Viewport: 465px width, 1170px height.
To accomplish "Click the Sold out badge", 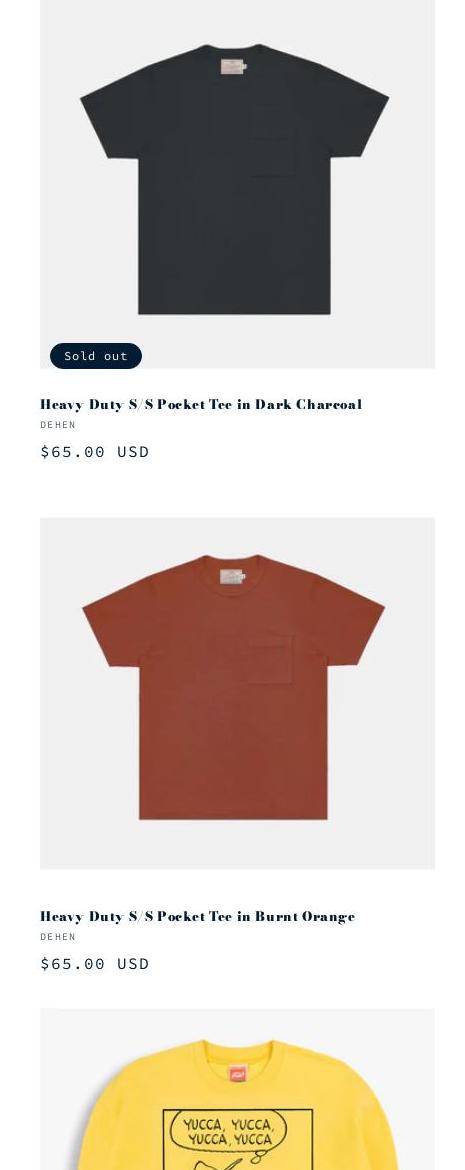I will (96, 356).
